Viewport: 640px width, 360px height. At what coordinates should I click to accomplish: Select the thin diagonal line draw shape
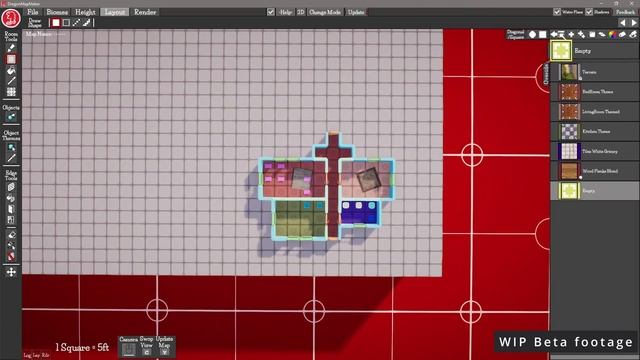76,23
